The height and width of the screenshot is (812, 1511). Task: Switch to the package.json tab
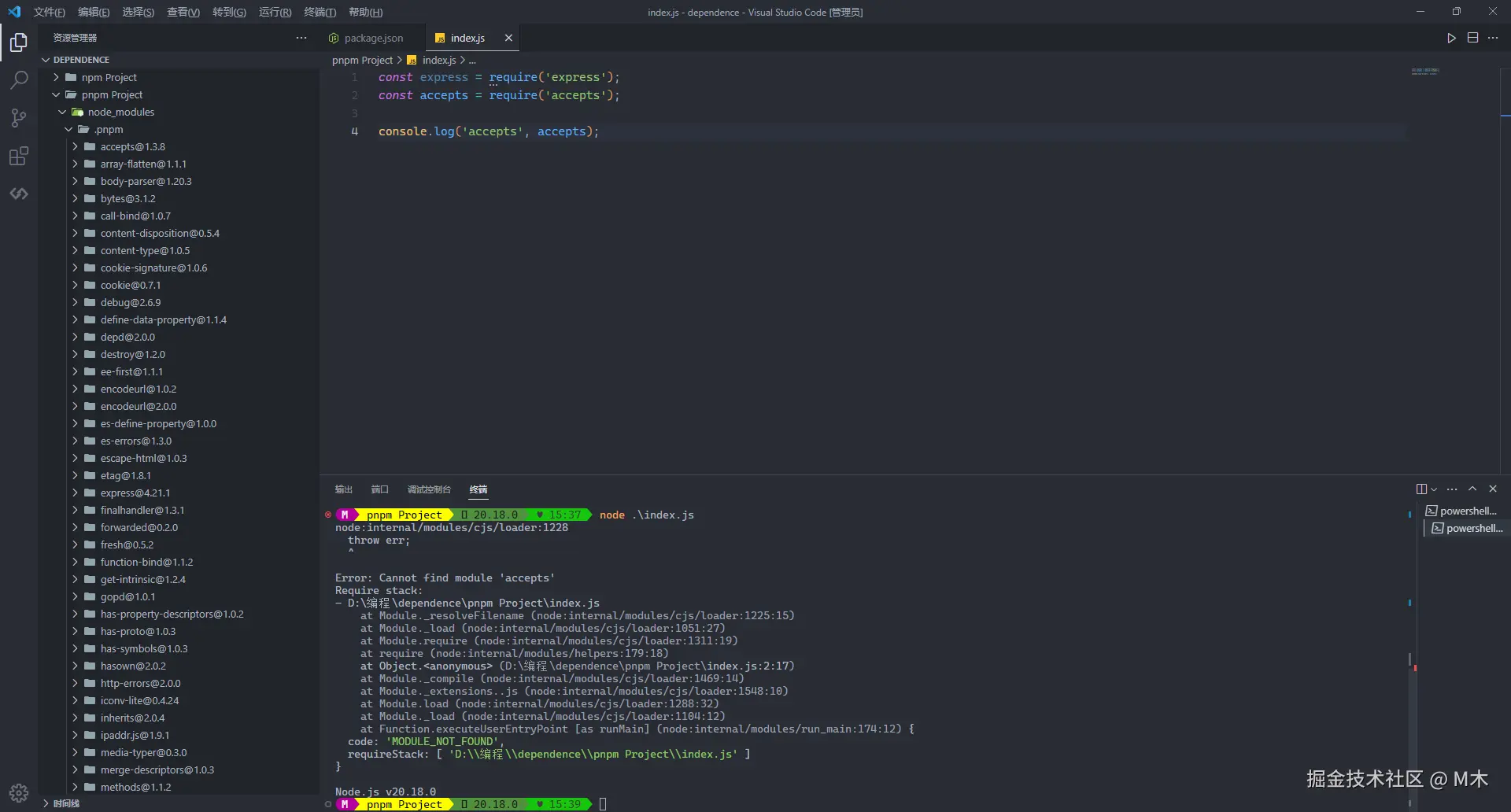point(372,38)
